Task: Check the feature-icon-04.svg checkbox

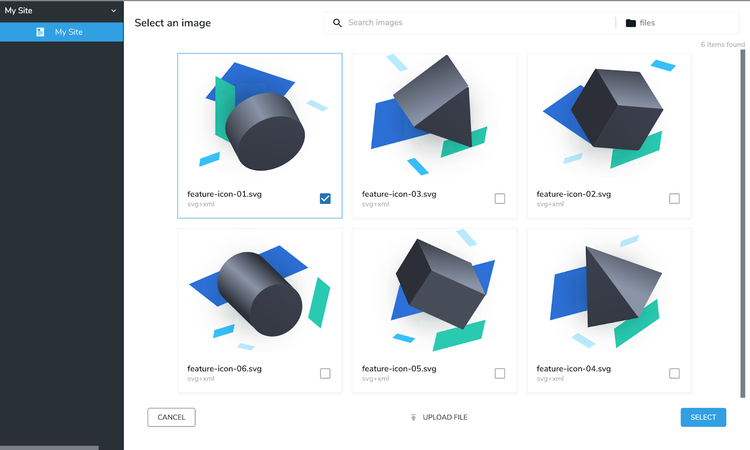Action: [x=674, y=373]
